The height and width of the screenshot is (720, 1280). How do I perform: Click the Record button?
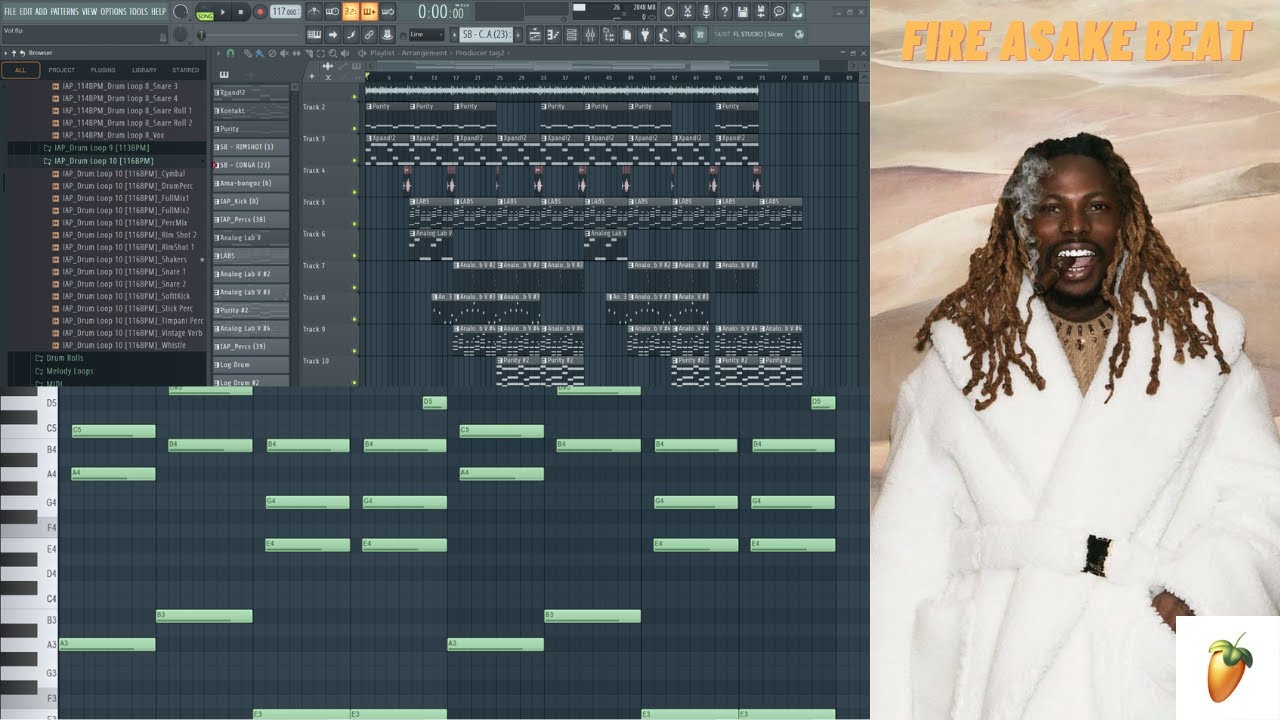(260, 12)
